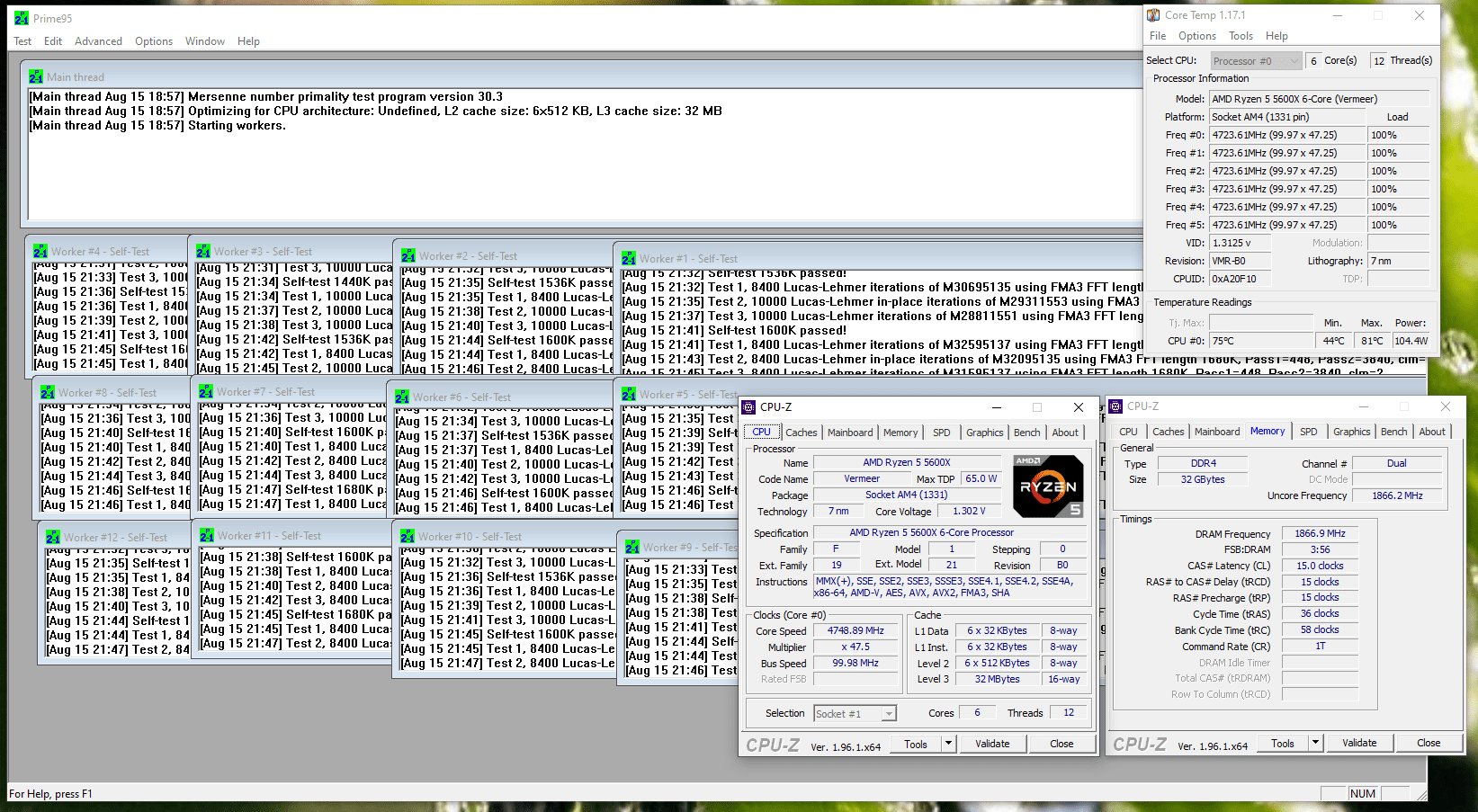The width and height of the screenshot is (1478, 812).
Task: Click the CAS# Latency 15.0 clocks value
Action: point(1320,566)
